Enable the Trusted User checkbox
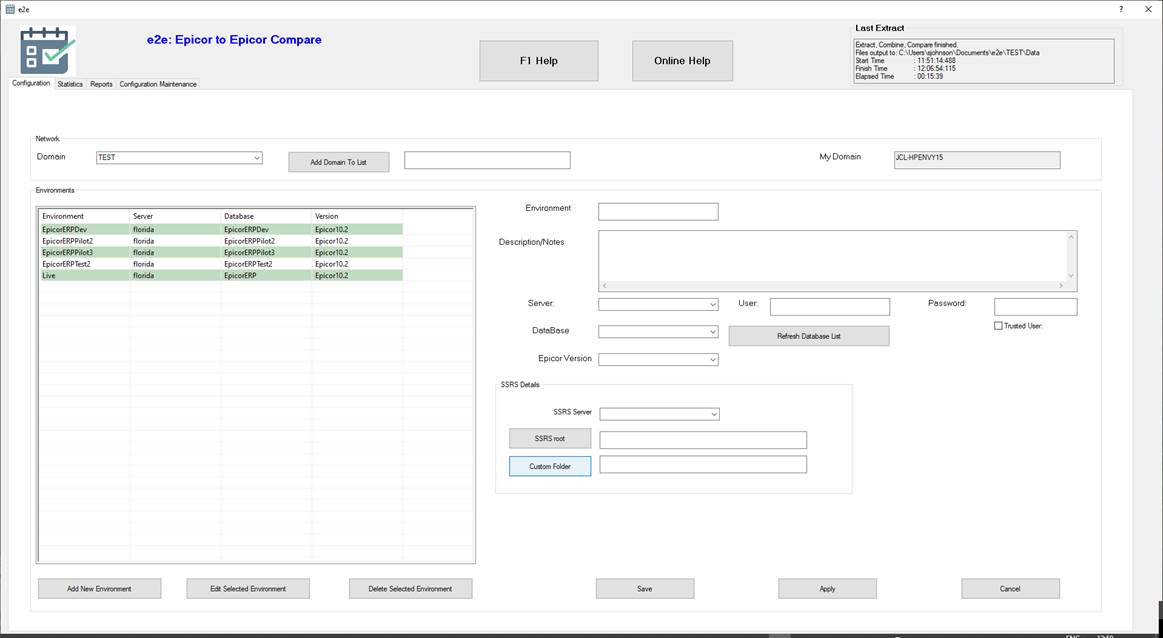The width and height of the screenshot is (1163, 638). (x=998, y=326)
